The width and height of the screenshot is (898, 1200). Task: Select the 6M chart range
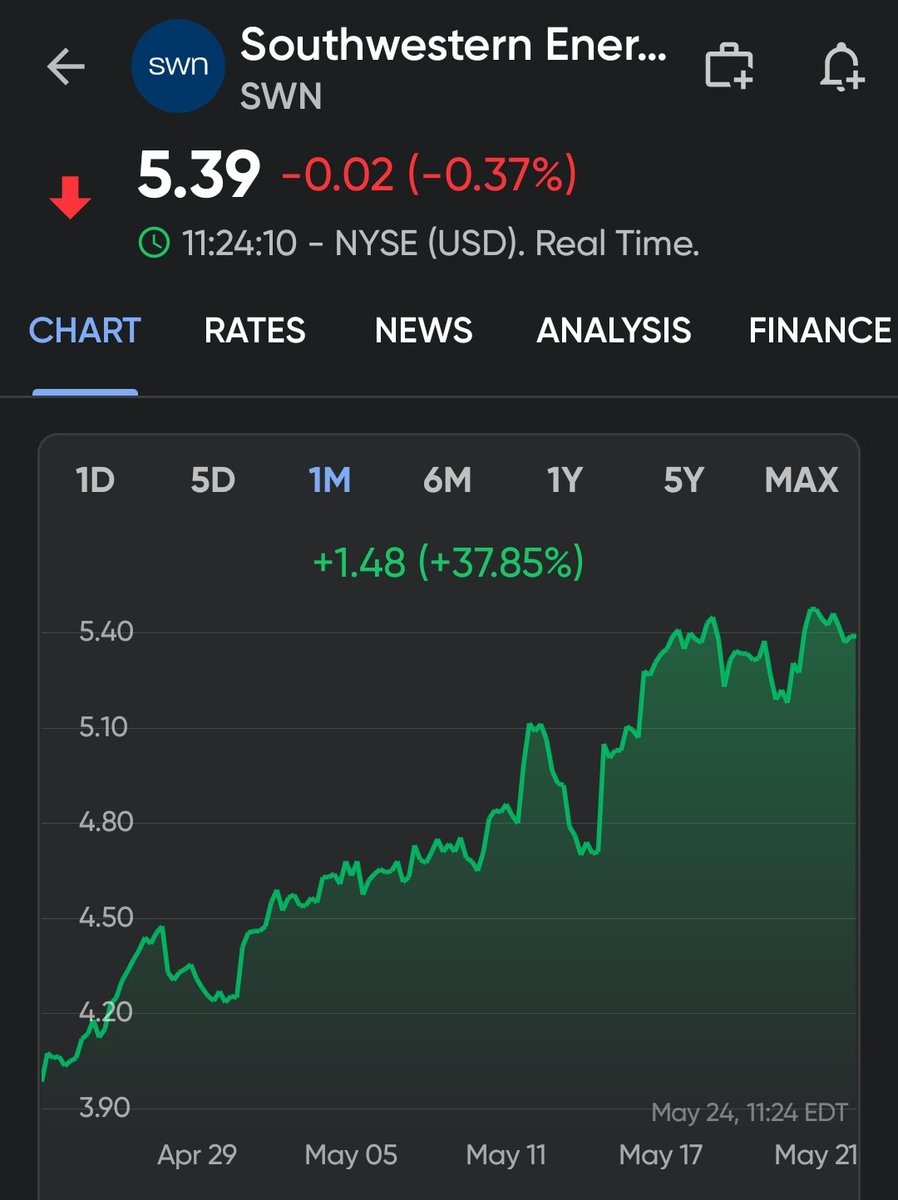point(447,481)
